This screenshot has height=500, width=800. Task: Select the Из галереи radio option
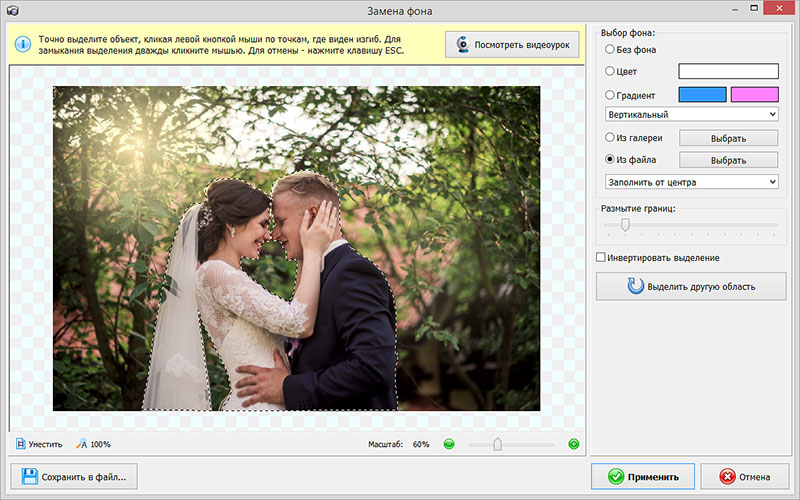click(x=610, y=137)
